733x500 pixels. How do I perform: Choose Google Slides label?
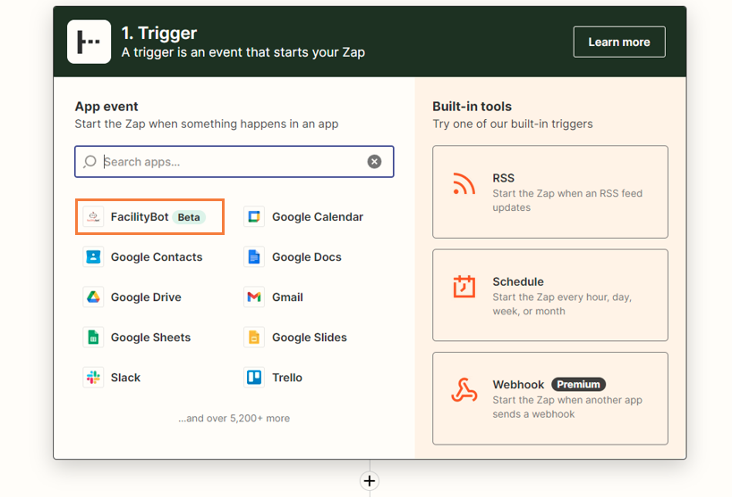pos(309,337)
